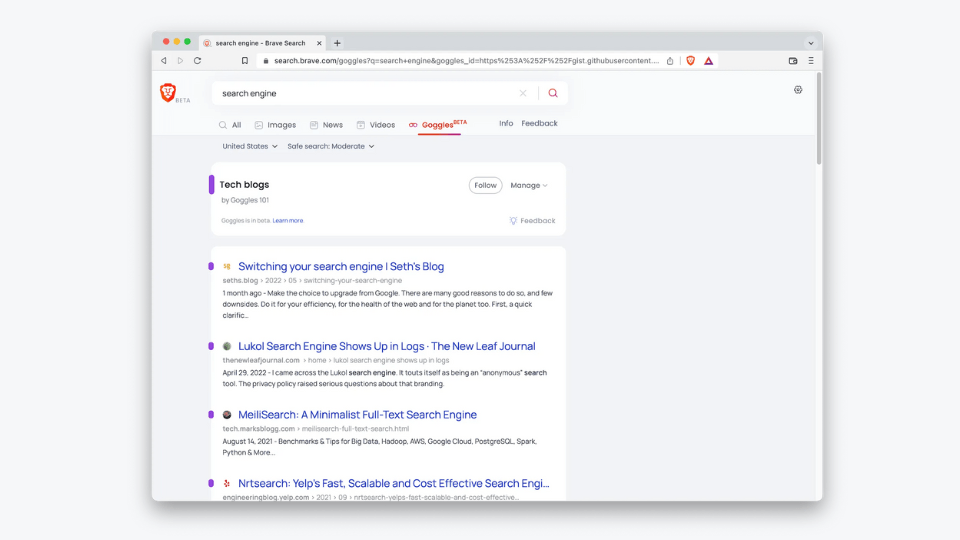960x540 pixels.
Task: Switch to the All results tab
Action: [230, 125]
